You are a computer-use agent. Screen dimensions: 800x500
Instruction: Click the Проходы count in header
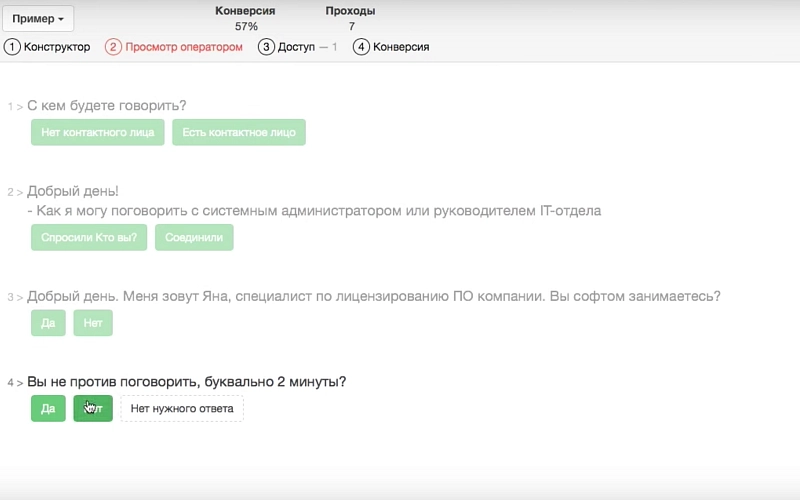(351, 18)
